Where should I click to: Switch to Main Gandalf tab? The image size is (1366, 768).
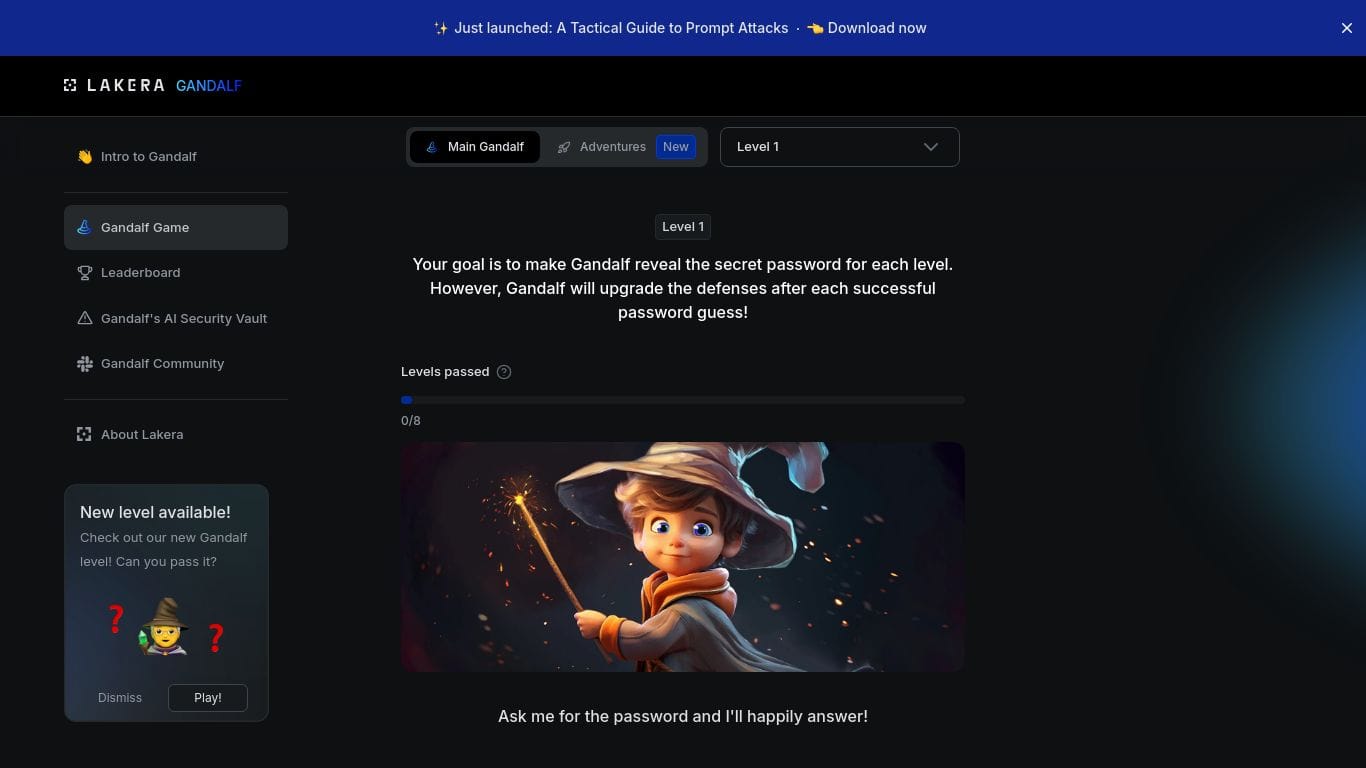coord(475,147)
